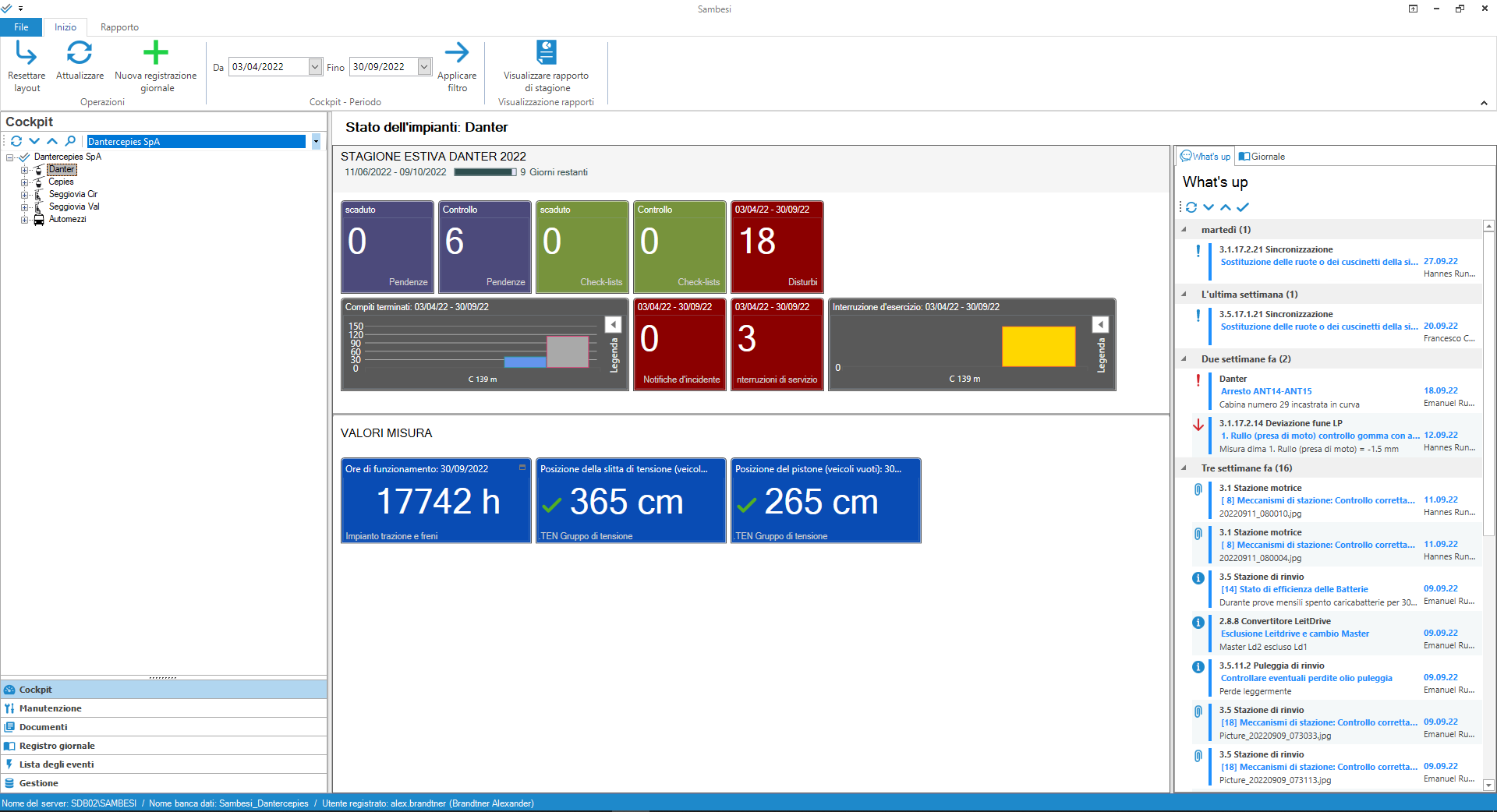Screen dimensions: 1497x812
Task: Open the Lista degli eventi section
Action: 164,764
